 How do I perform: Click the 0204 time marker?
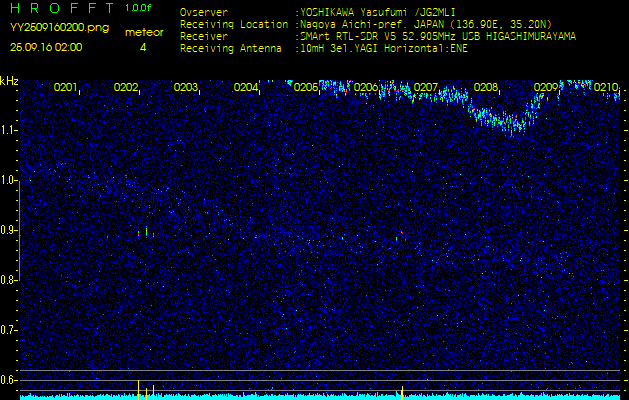click(x=246, y=88)
